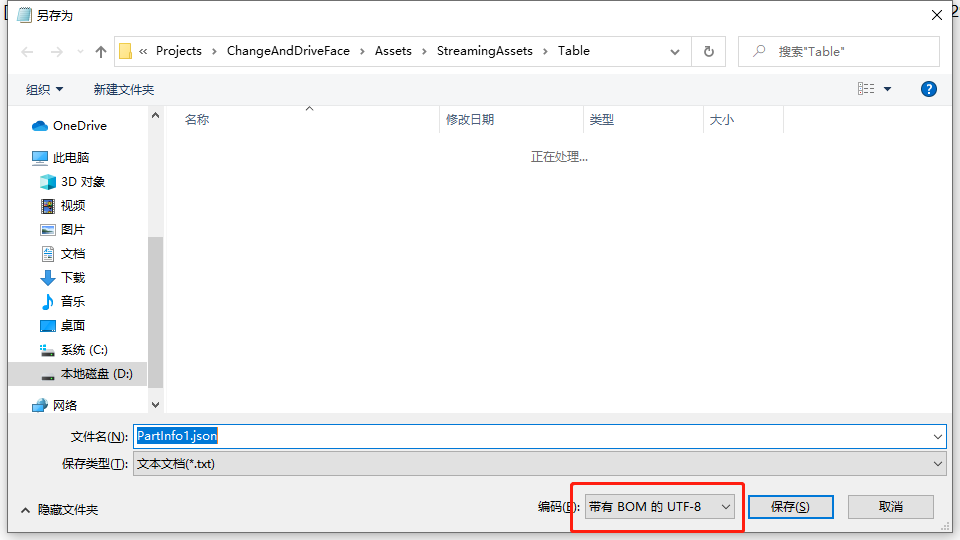Click the 取消 button
Image resolution: width=960 pixels, height=540 pixels.
891,507
